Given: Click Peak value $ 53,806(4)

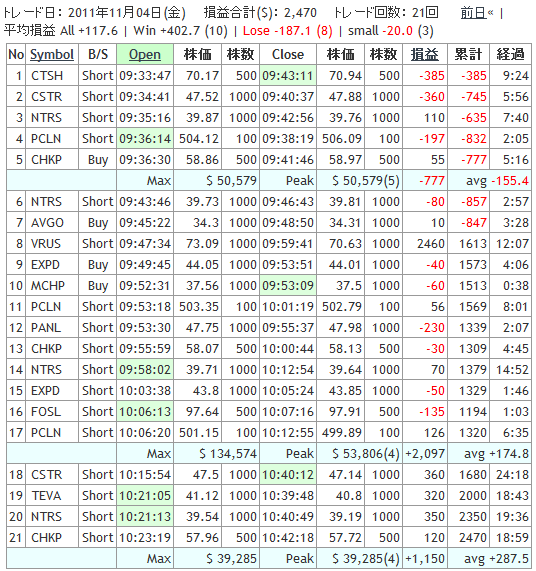Looking at the screenshot, I should pyautogui.click(x=366, y=454).
